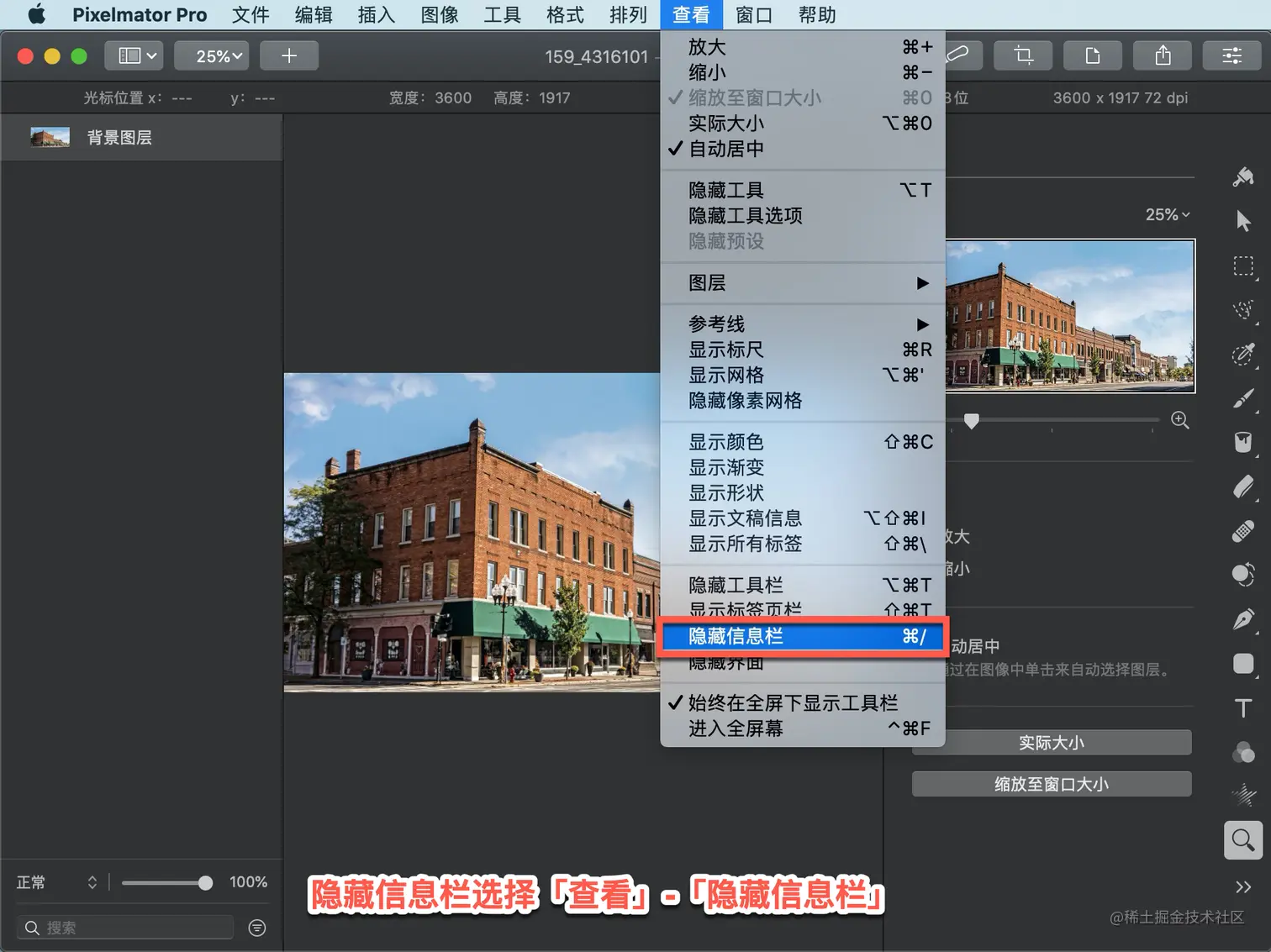This screenshot has width=1271, height=952.
Task: Click the Share icon in toolbar
Action: coord(1163,55)
